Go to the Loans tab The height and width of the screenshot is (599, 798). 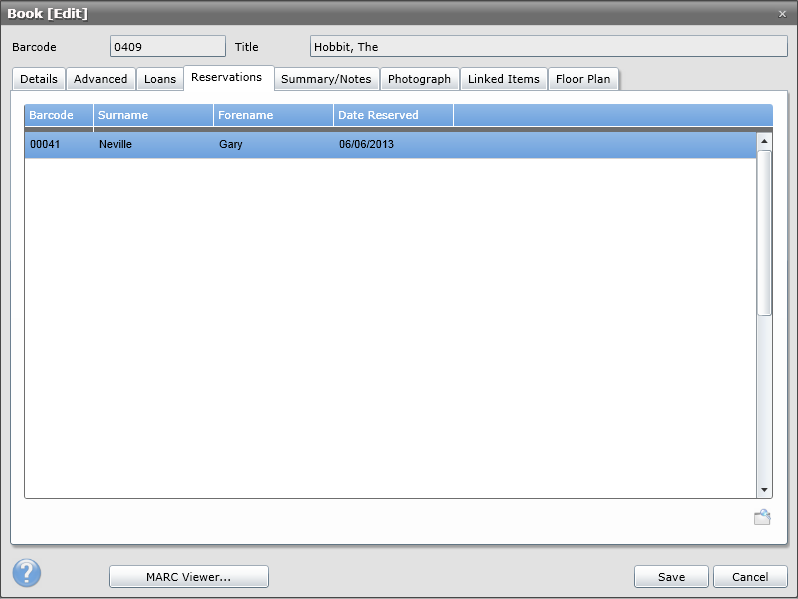click(x=160, y=79)
